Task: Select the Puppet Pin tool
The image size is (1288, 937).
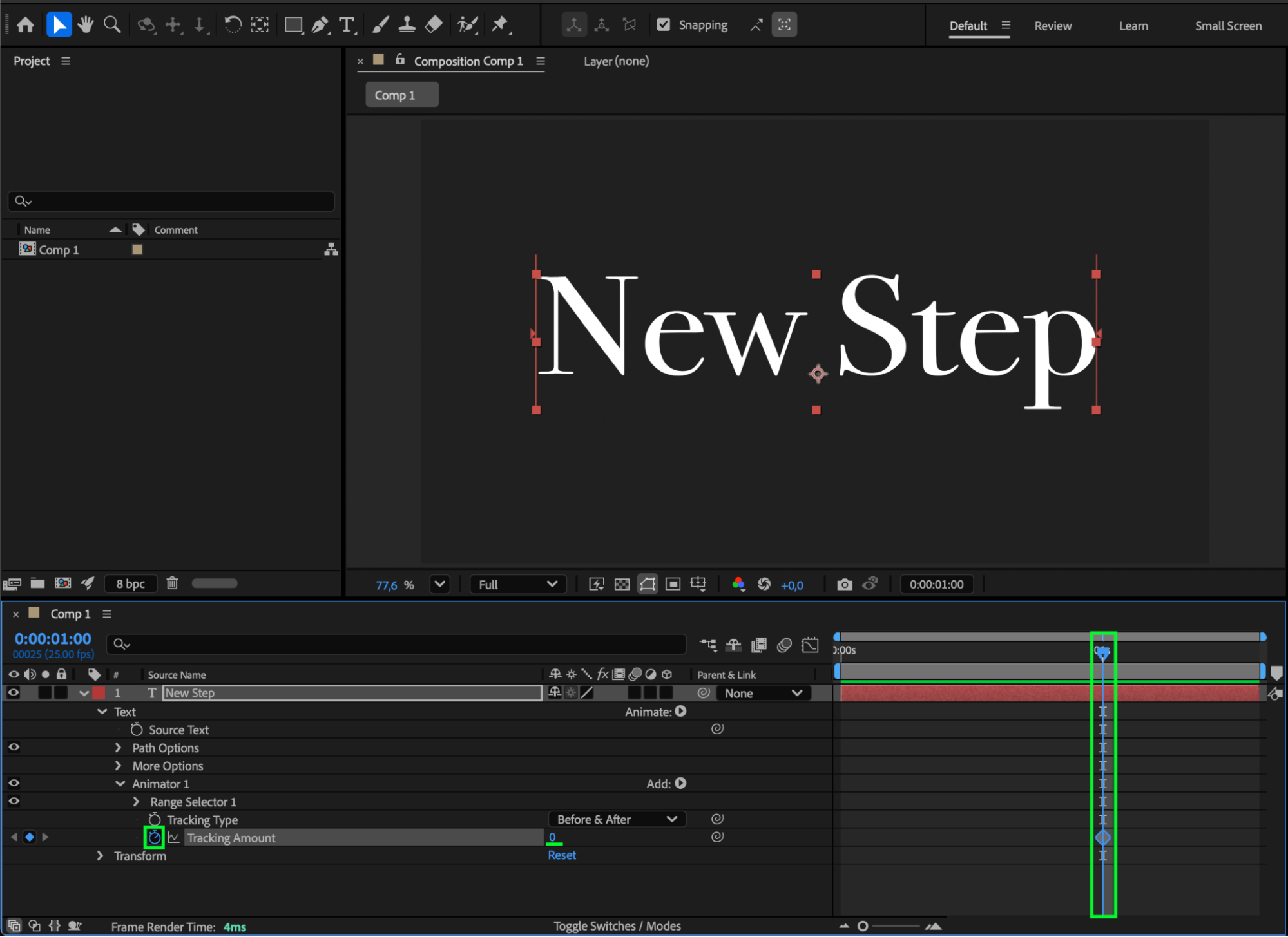Action: (499, 25)
